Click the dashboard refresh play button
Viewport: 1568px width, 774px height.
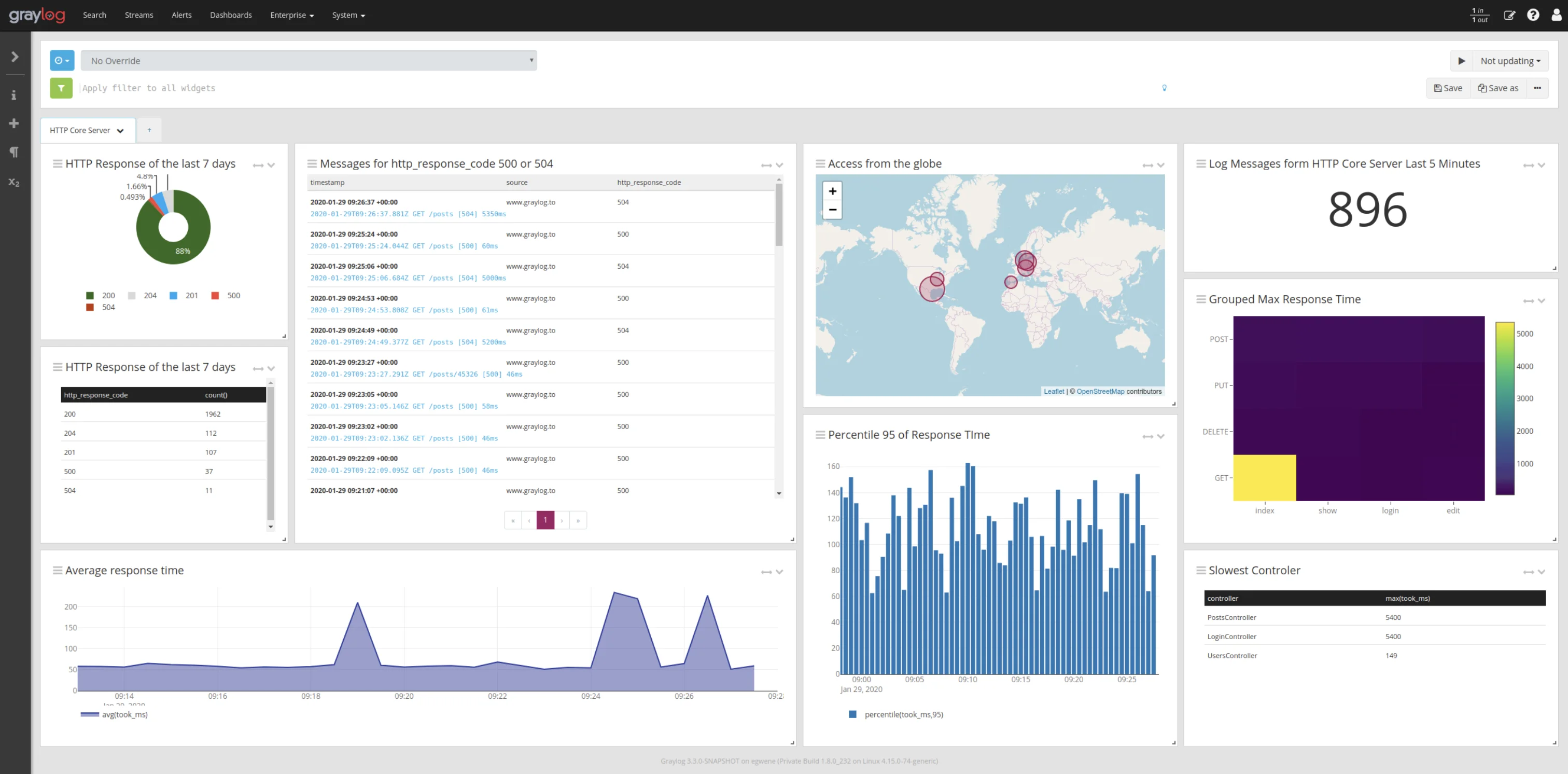pos(1462,60)
